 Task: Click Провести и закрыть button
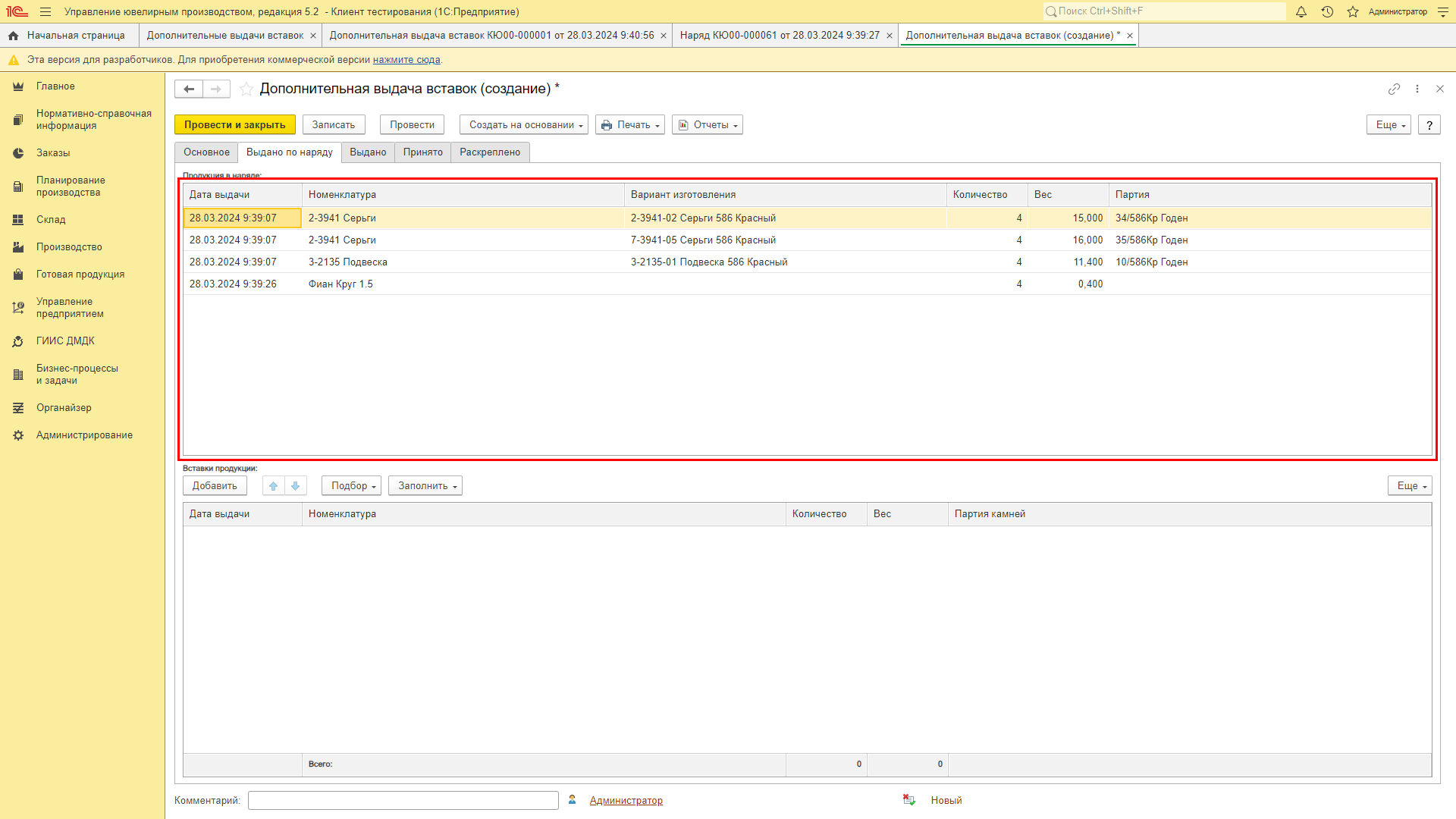(x=235, y=125)
